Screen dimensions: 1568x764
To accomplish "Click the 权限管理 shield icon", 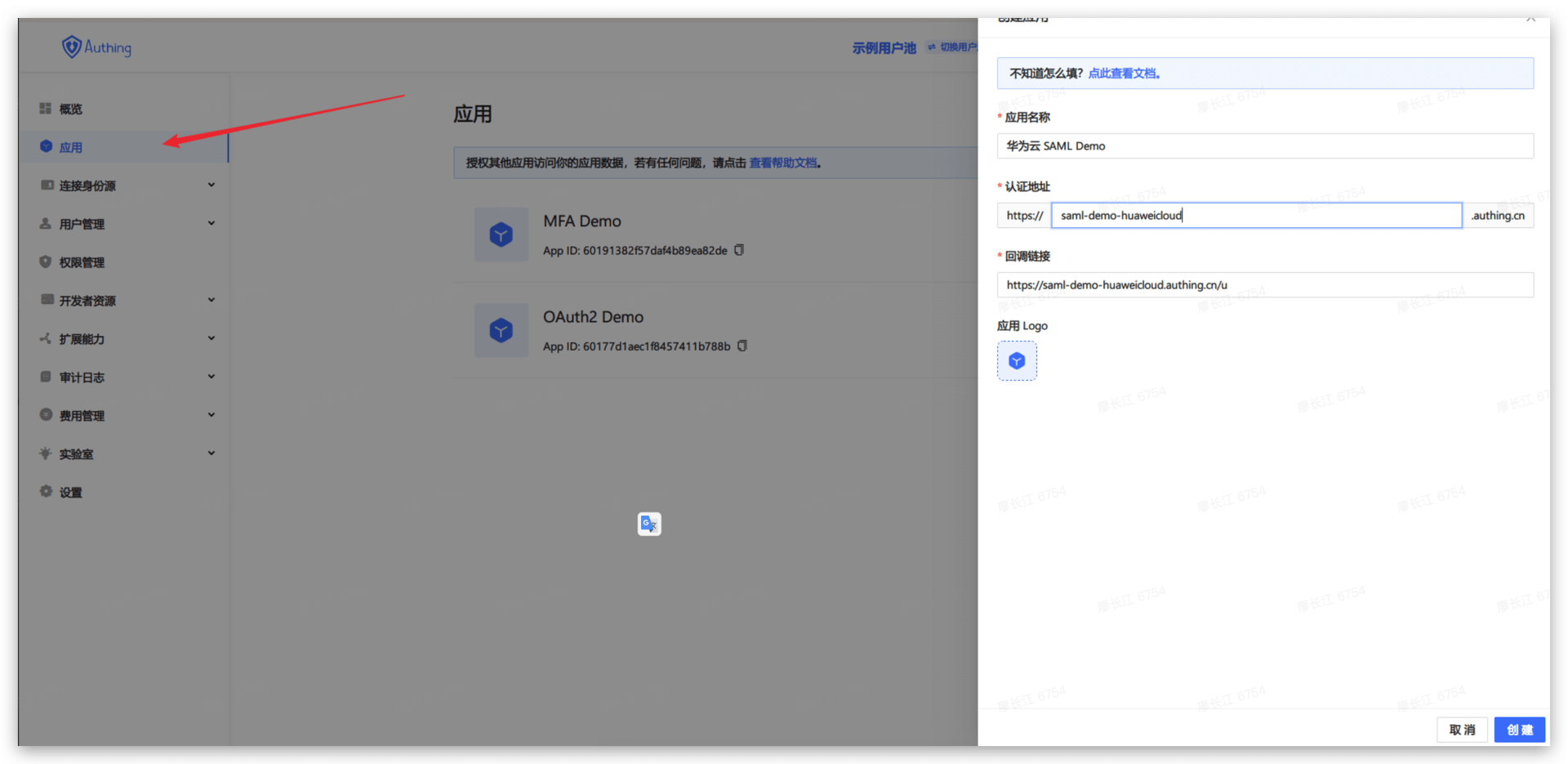I will (x=46, y=261).
